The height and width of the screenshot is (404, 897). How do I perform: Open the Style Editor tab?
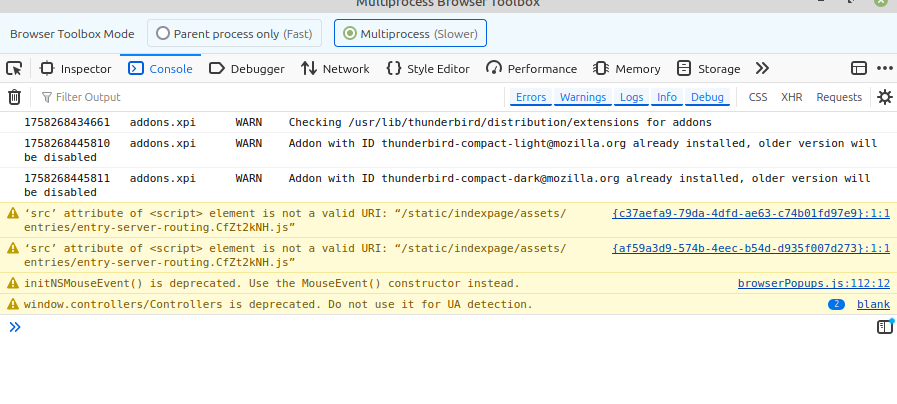pyautogui.click(x=427, y=69)
